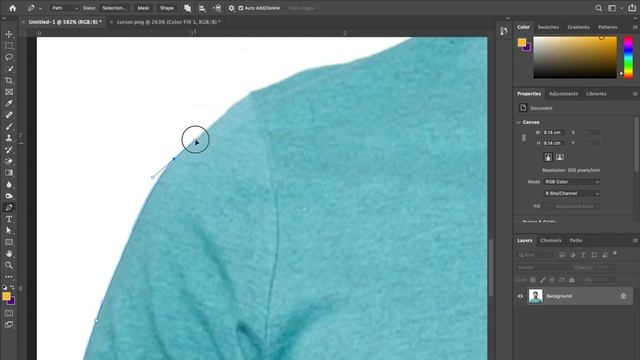The image size is (640, 360).
Task: Filter layers by type layer icon
Action: point(583,255)
